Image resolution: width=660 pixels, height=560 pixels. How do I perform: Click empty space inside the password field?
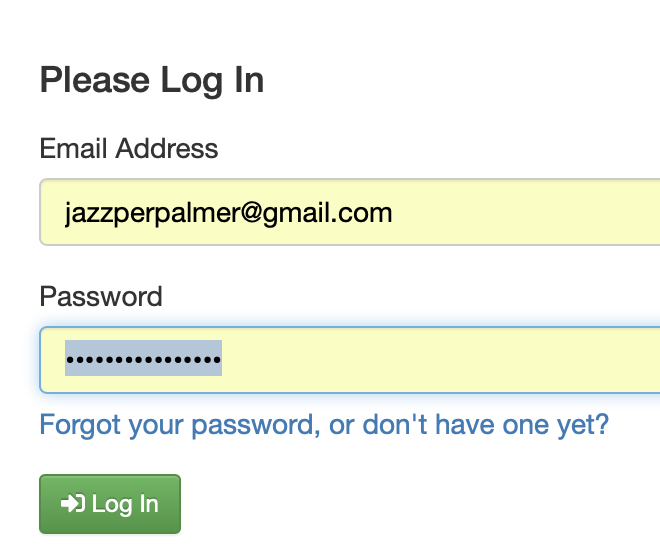442,360
